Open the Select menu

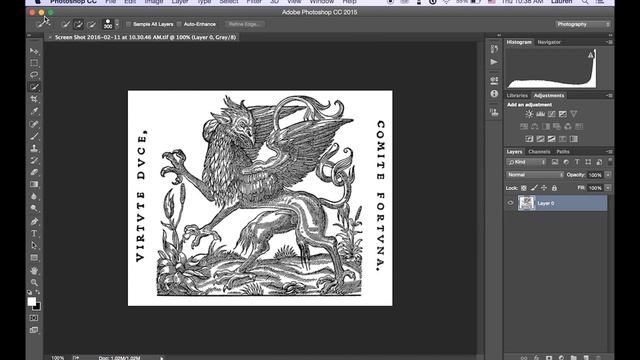coord(229,2)
